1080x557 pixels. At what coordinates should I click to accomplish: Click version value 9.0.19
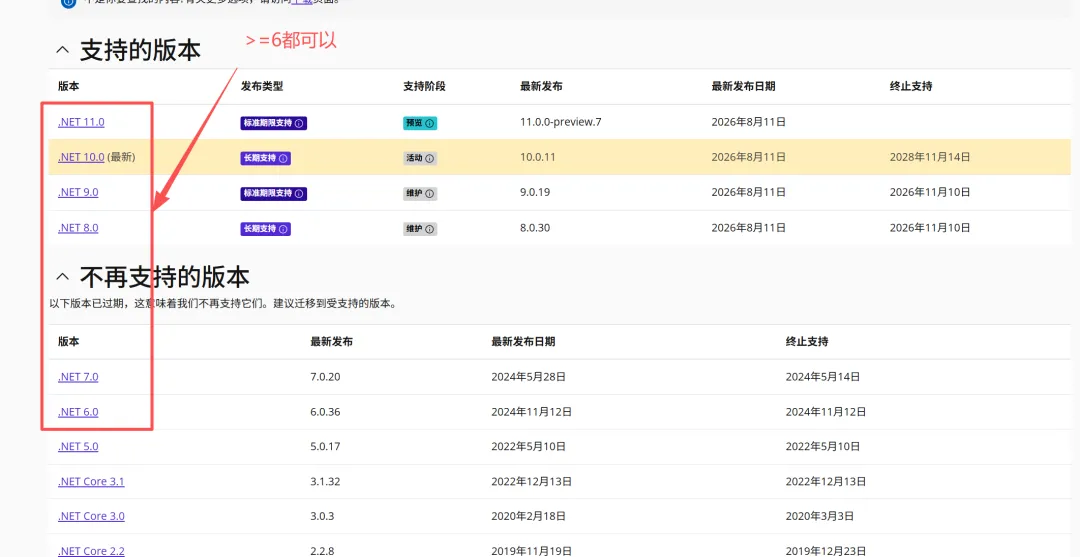coord(535,193)
